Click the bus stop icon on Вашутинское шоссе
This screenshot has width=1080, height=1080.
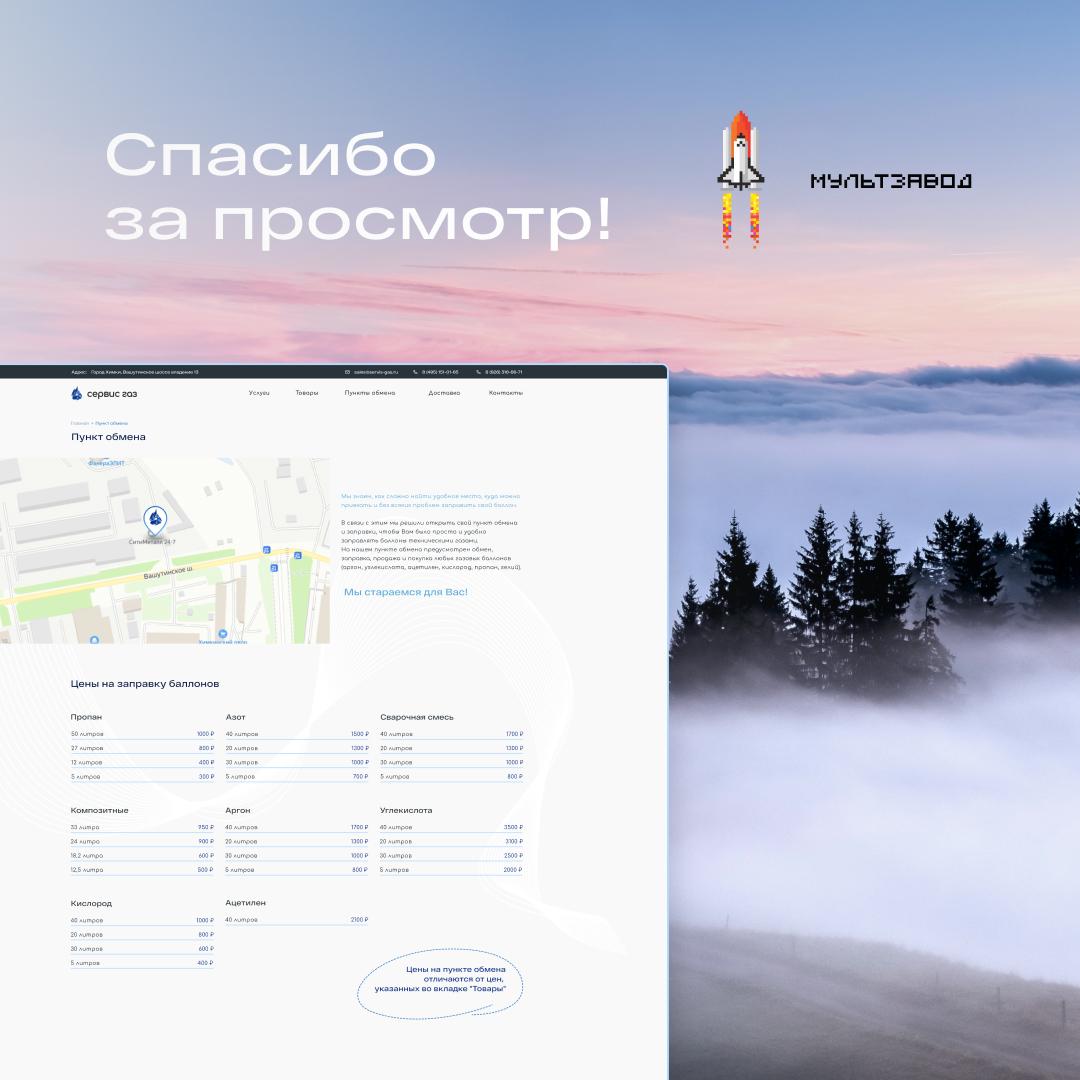(x=266, y=550)
